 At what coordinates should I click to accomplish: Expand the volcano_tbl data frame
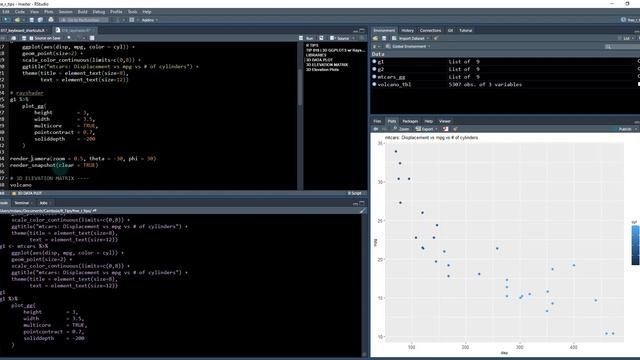374,84
